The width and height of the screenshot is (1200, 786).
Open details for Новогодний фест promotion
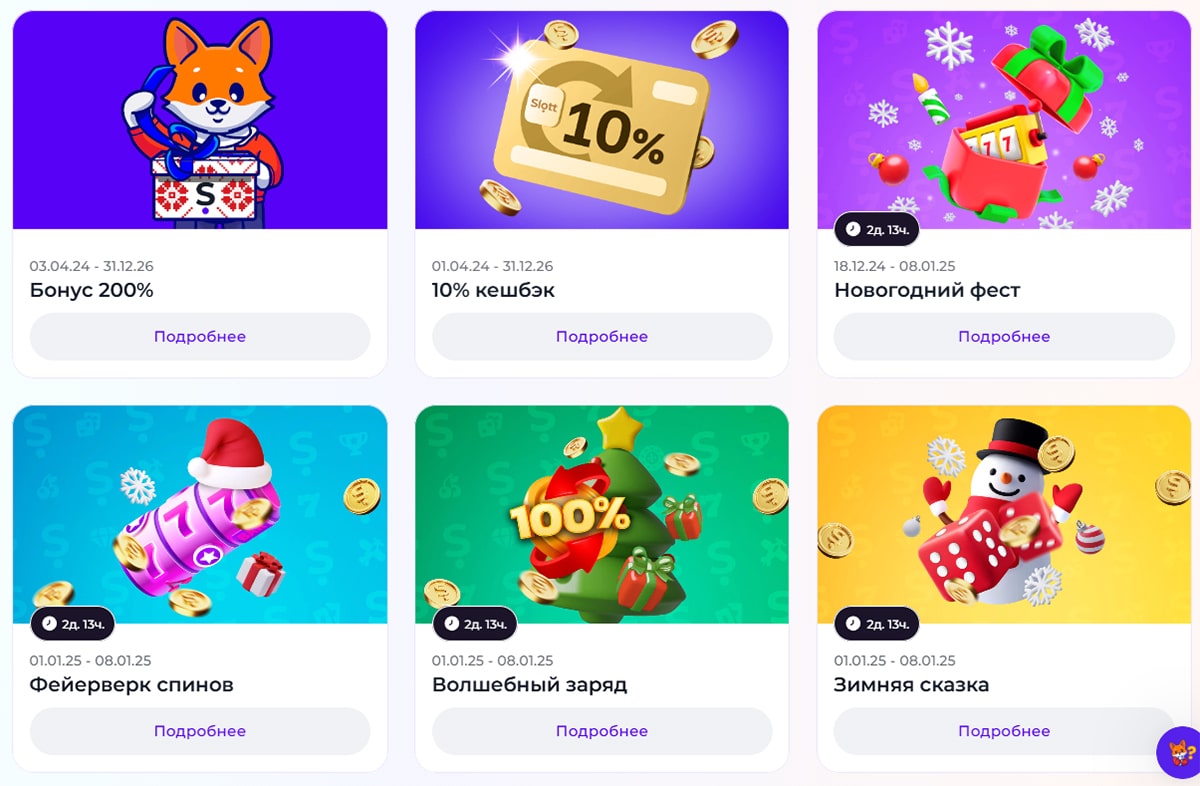[x=1004, y=336]
